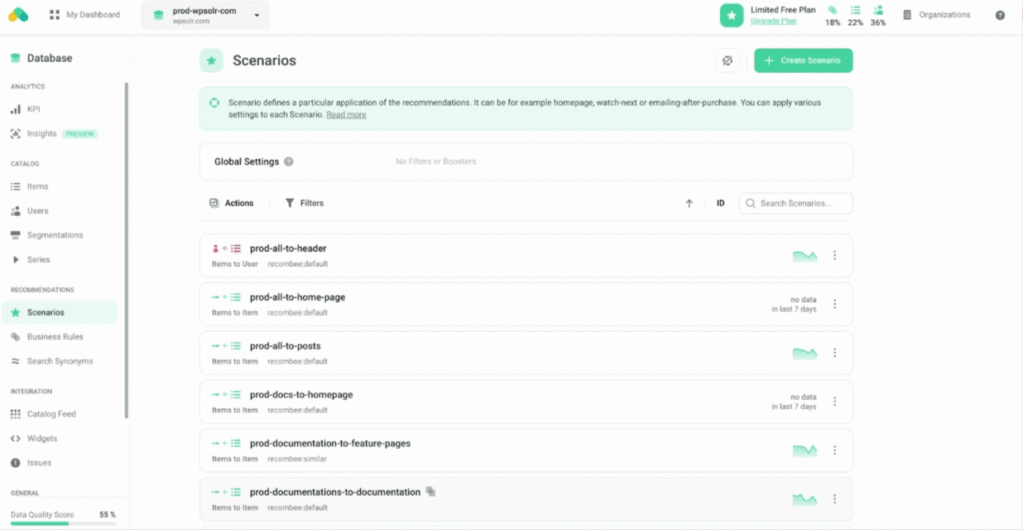Image resolution: width=1024 pixels, height=530 pixels.
Task: Click prod-all-to-posts Items to Item icon
Action: tap(227, 346)
